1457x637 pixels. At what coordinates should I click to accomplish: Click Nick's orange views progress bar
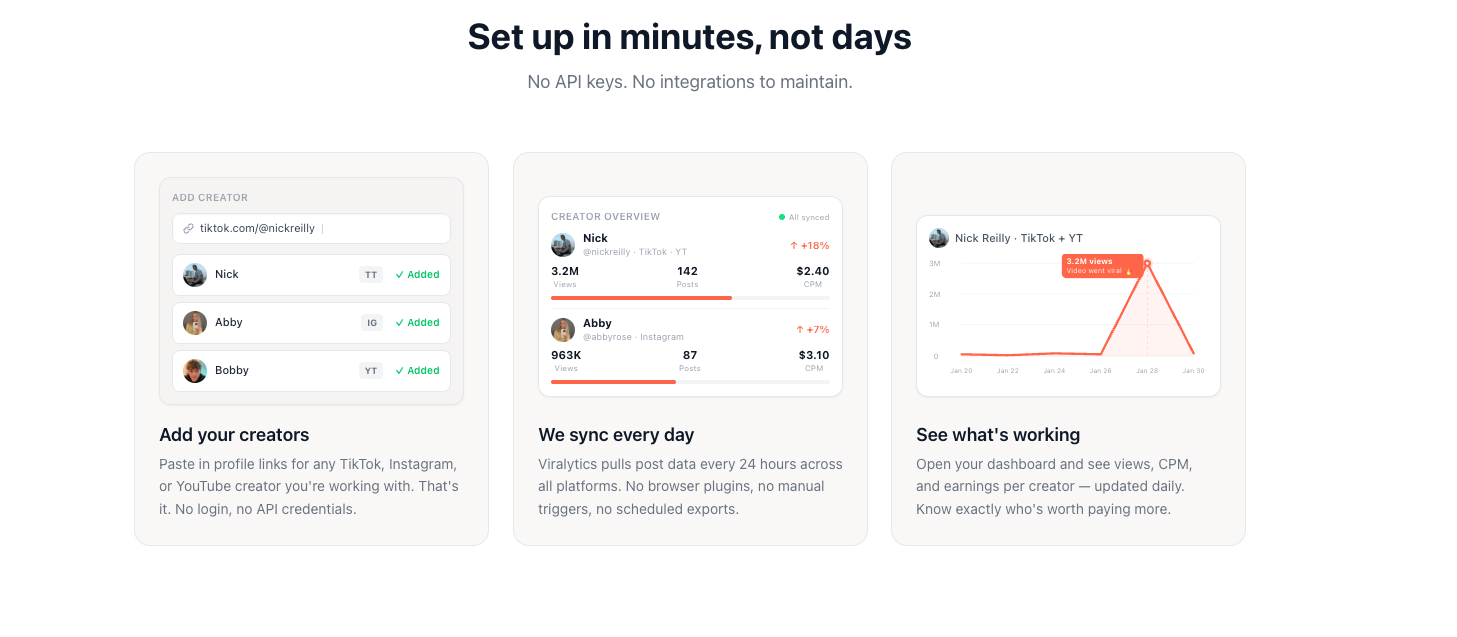coord(641,298)
